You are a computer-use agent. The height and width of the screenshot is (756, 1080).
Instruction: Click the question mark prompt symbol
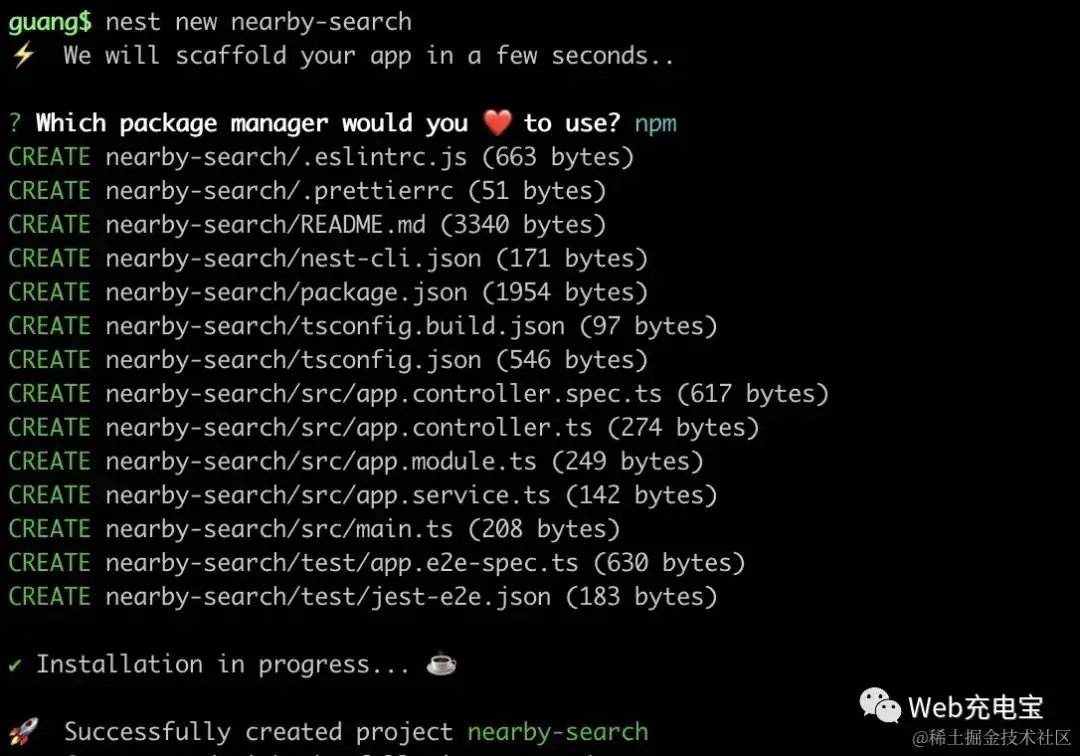[15, 123]
